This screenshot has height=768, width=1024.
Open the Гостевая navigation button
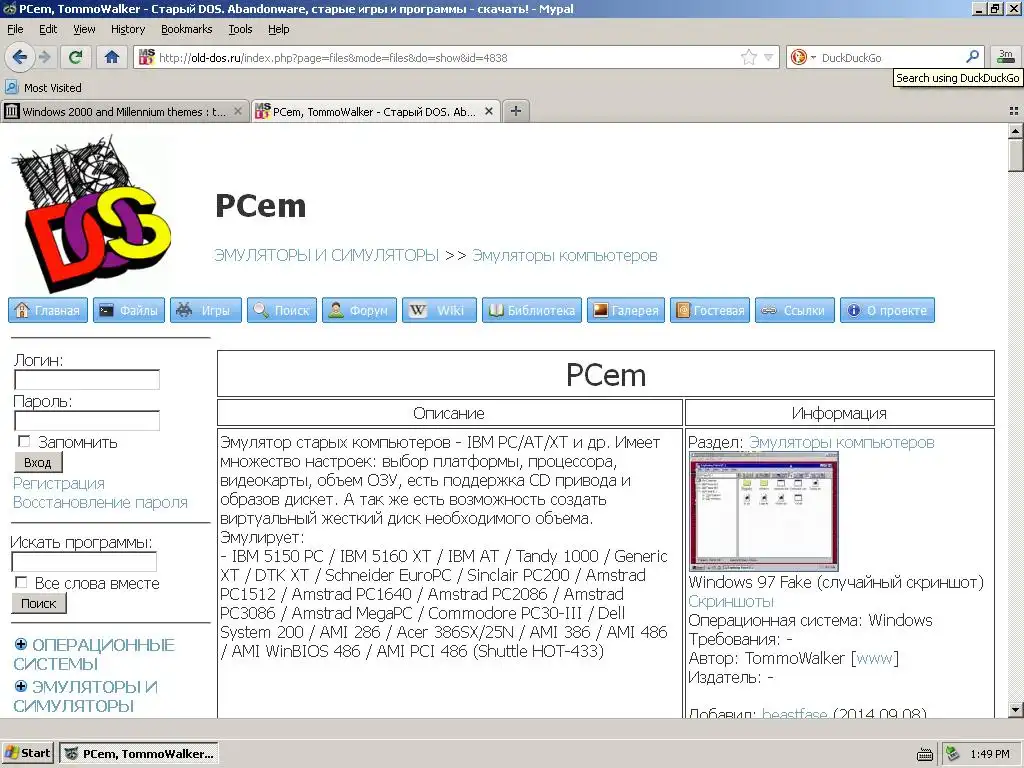click(710, 310)
